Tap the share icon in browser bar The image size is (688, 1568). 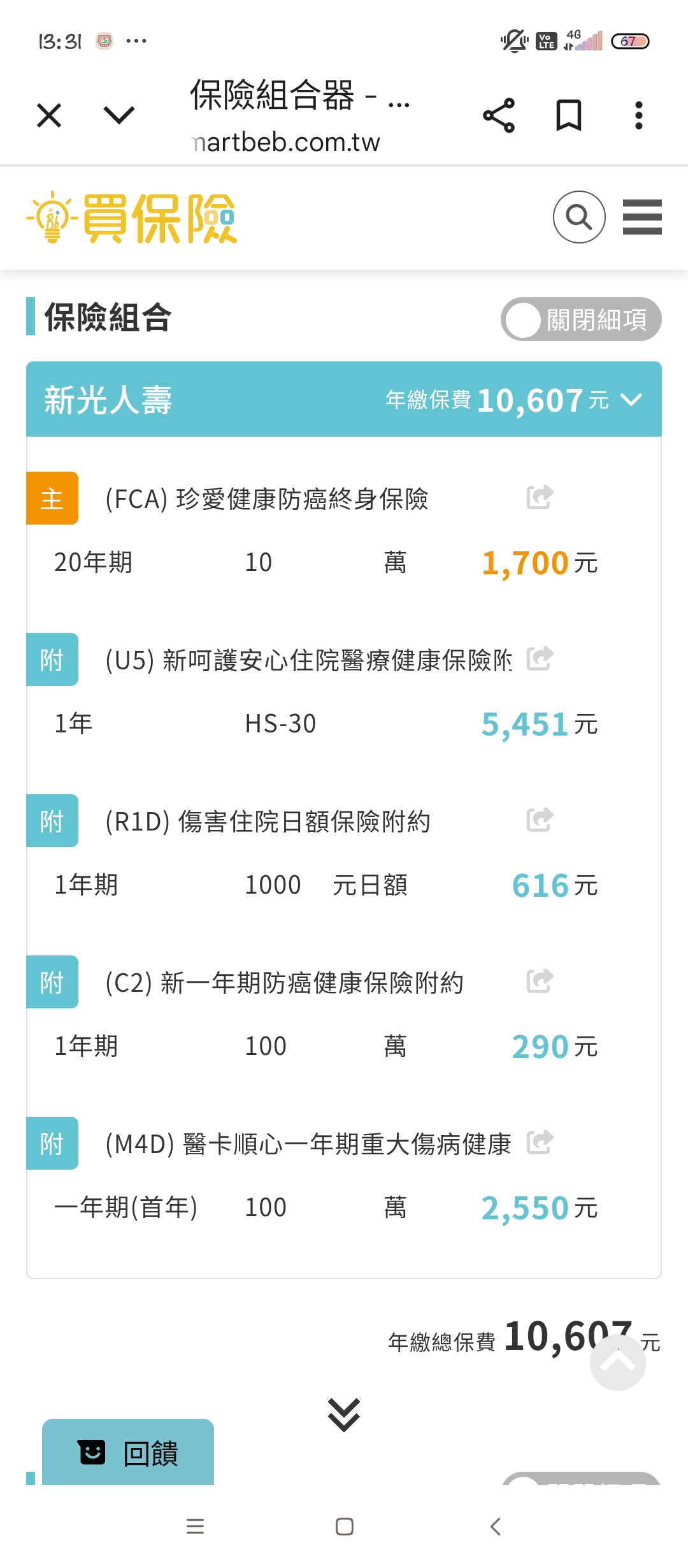pos(499,115)
